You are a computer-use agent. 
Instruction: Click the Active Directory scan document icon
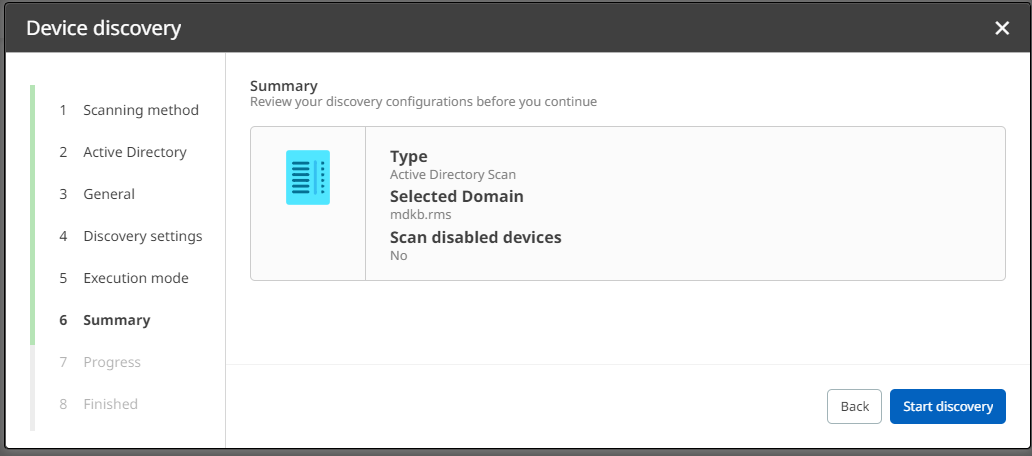point(308,178)
